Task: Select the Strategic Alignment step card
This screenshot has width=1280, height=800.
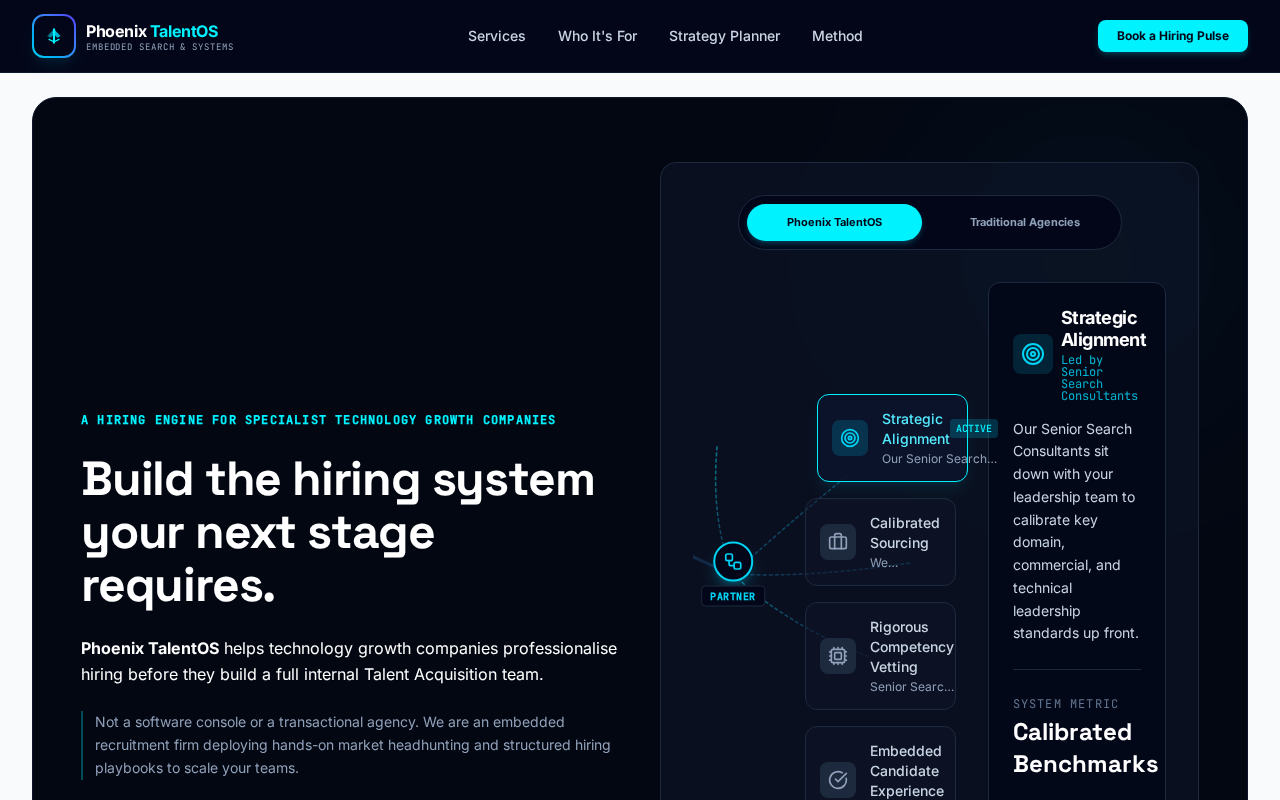Action: click(892, 438)
